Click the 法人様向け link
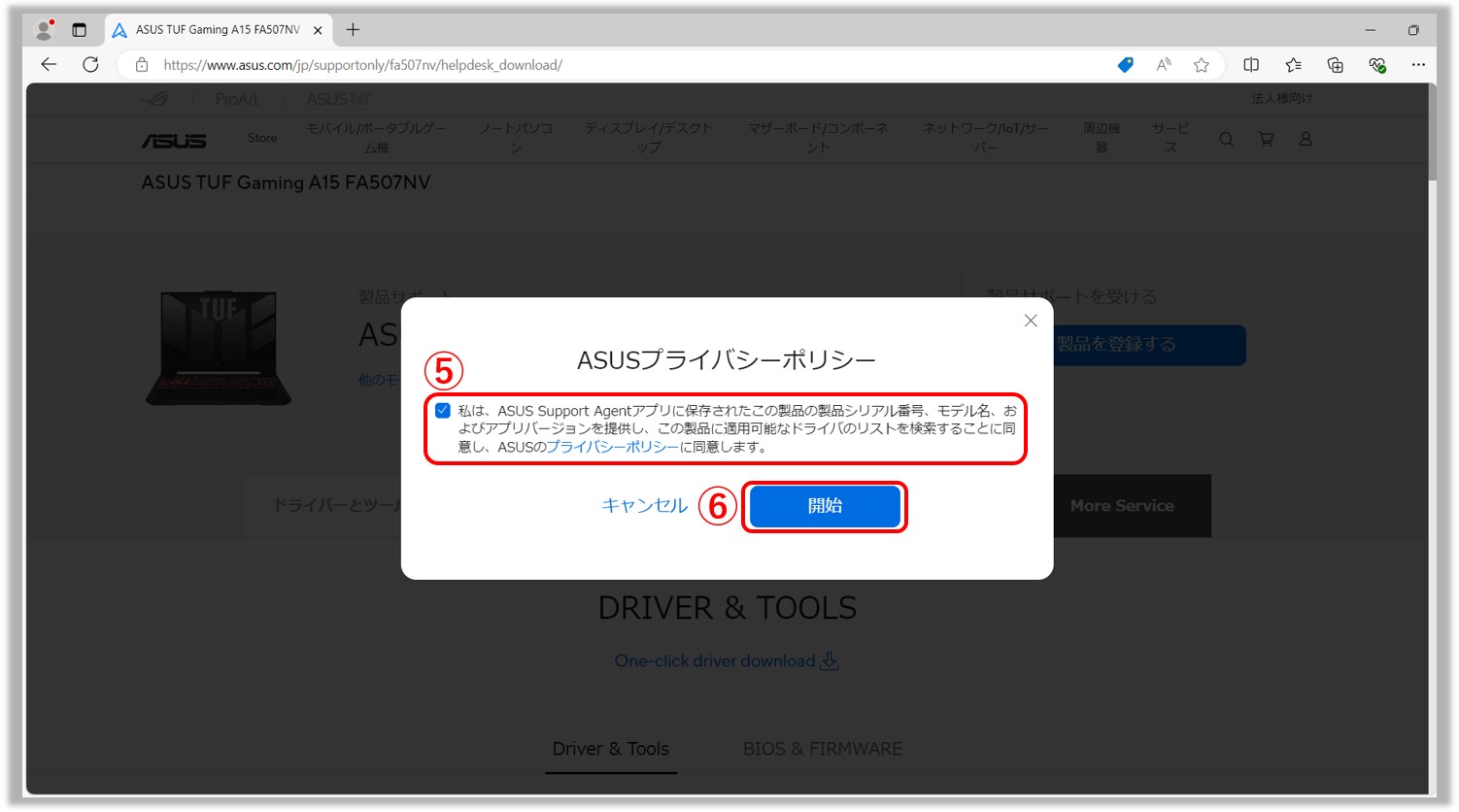This screenshot has width=1459, height=812. tap(1282, 99)
